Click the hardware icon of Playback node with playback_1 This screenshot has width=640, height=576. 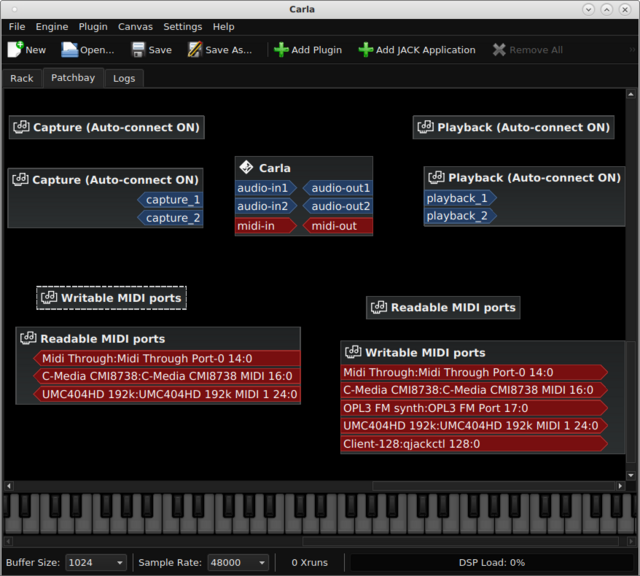[436, 177]
